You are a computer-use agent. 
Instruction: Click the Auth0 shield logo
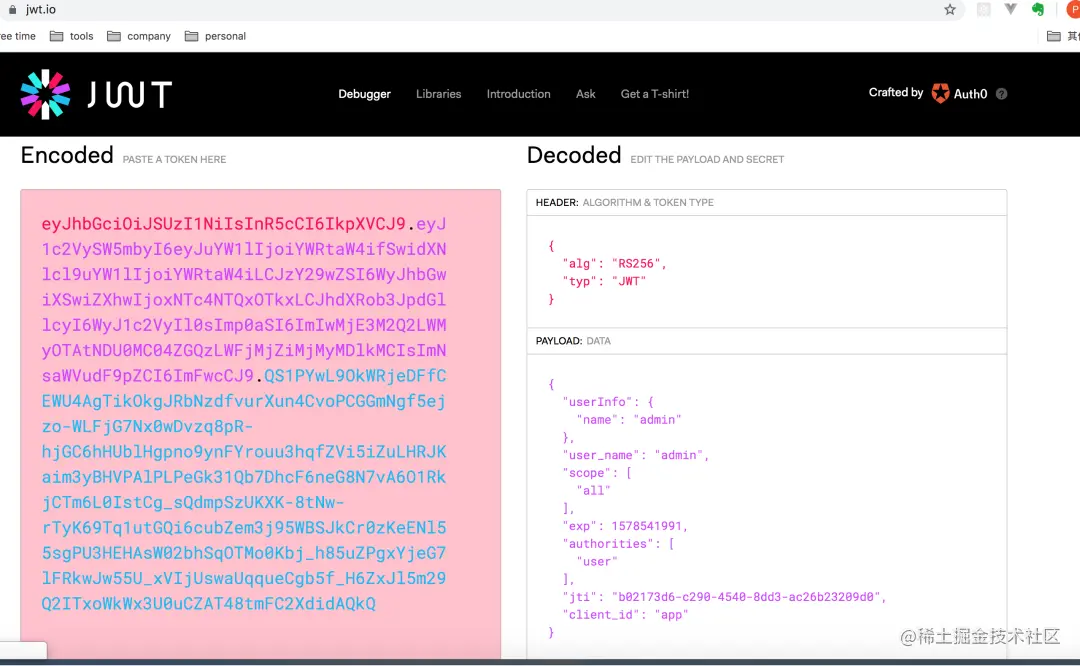point(940,93)
